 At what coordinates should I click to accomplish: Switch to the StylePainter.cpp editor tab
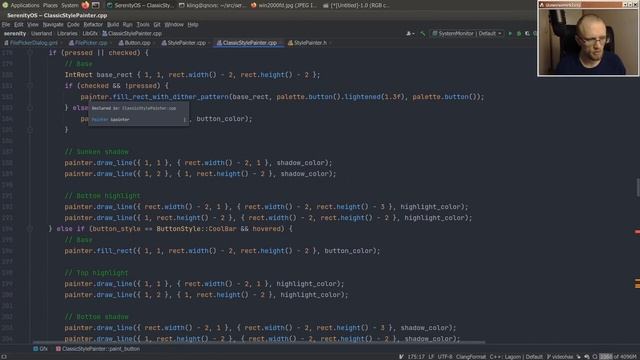[x=184, y=43]
